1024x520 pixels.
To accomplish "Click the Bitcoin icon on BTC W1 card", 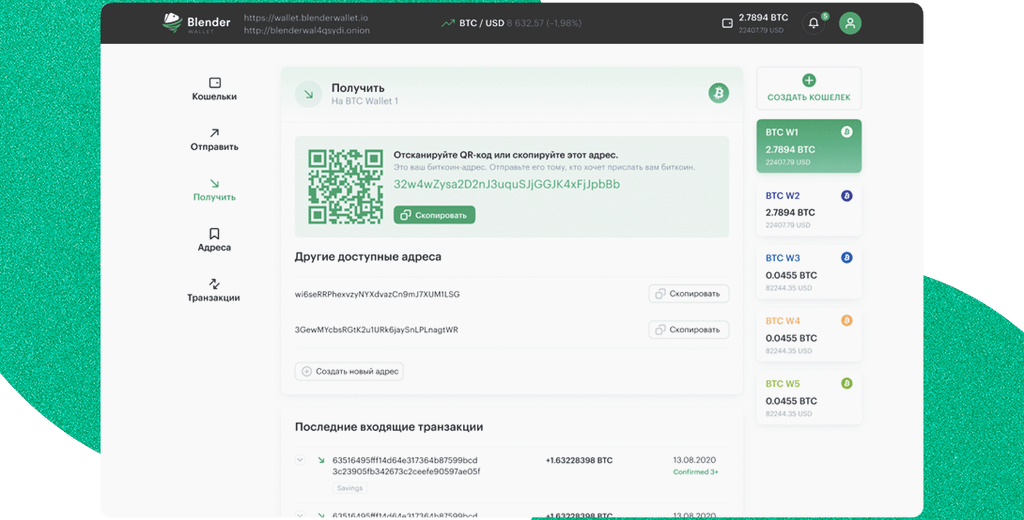I will (x=846, y=132).
